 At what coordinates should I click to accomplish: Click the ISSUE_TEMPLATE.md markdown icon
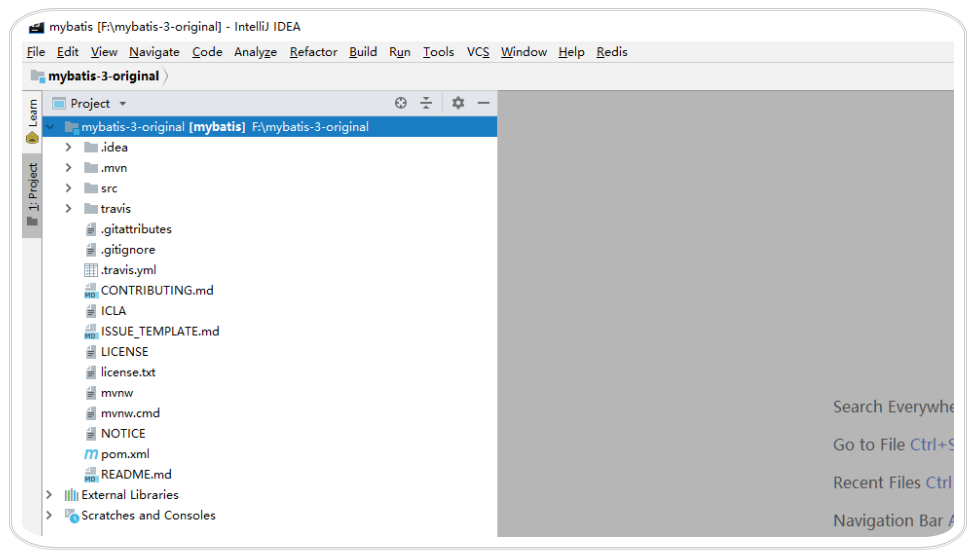coord(91,332)
